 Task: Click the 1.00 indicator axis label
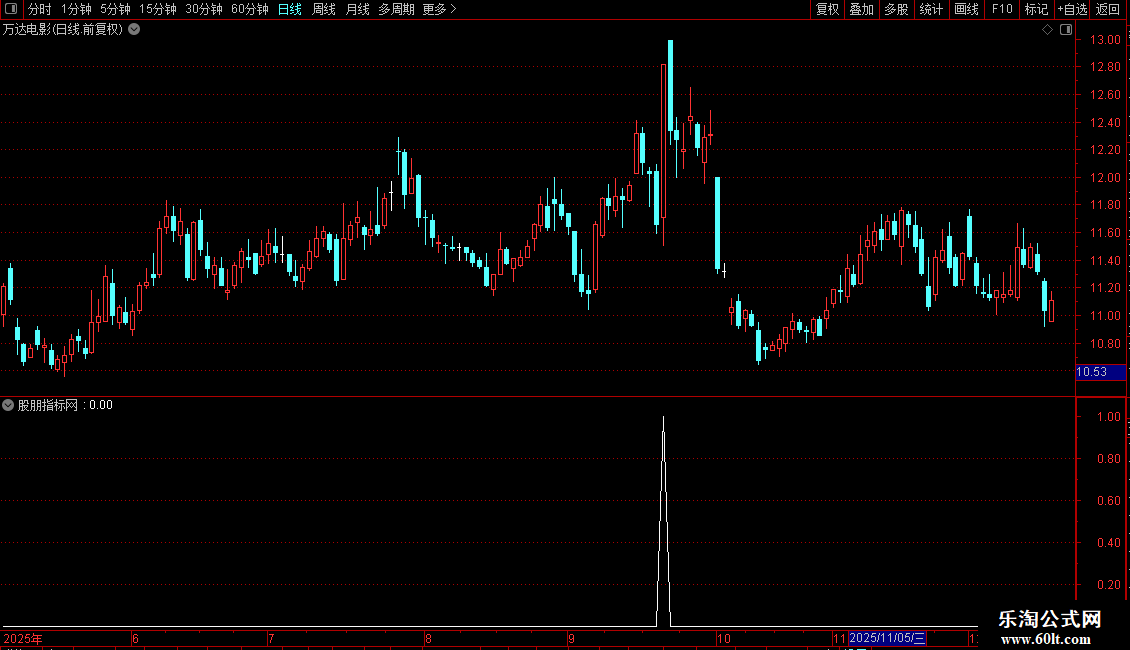pos(1108,417)
